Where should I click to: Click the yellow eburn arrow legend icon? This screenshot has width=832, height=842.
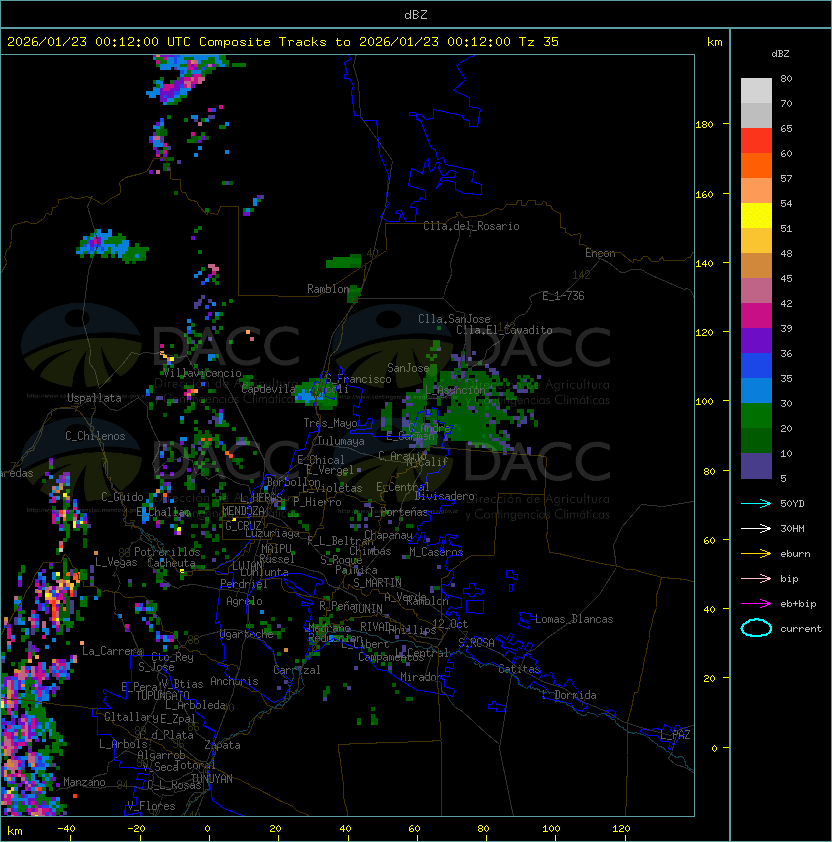coord(756,554)
